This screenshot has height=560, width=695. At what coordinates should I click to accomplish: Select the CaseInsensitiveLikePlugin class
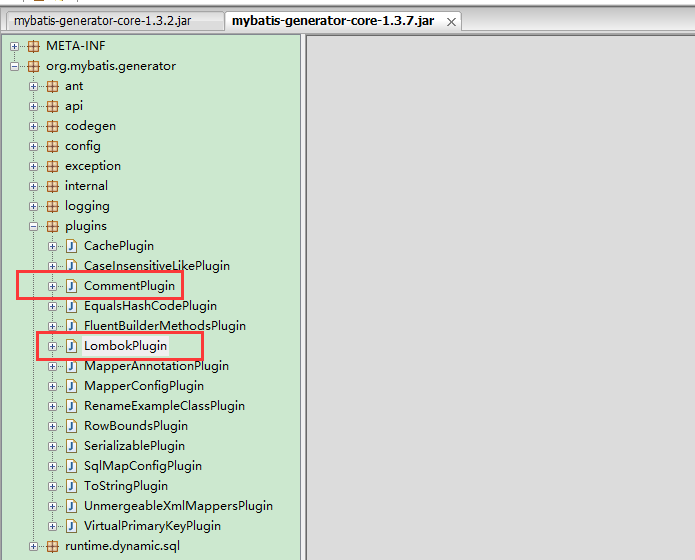(x=157, y=266)
